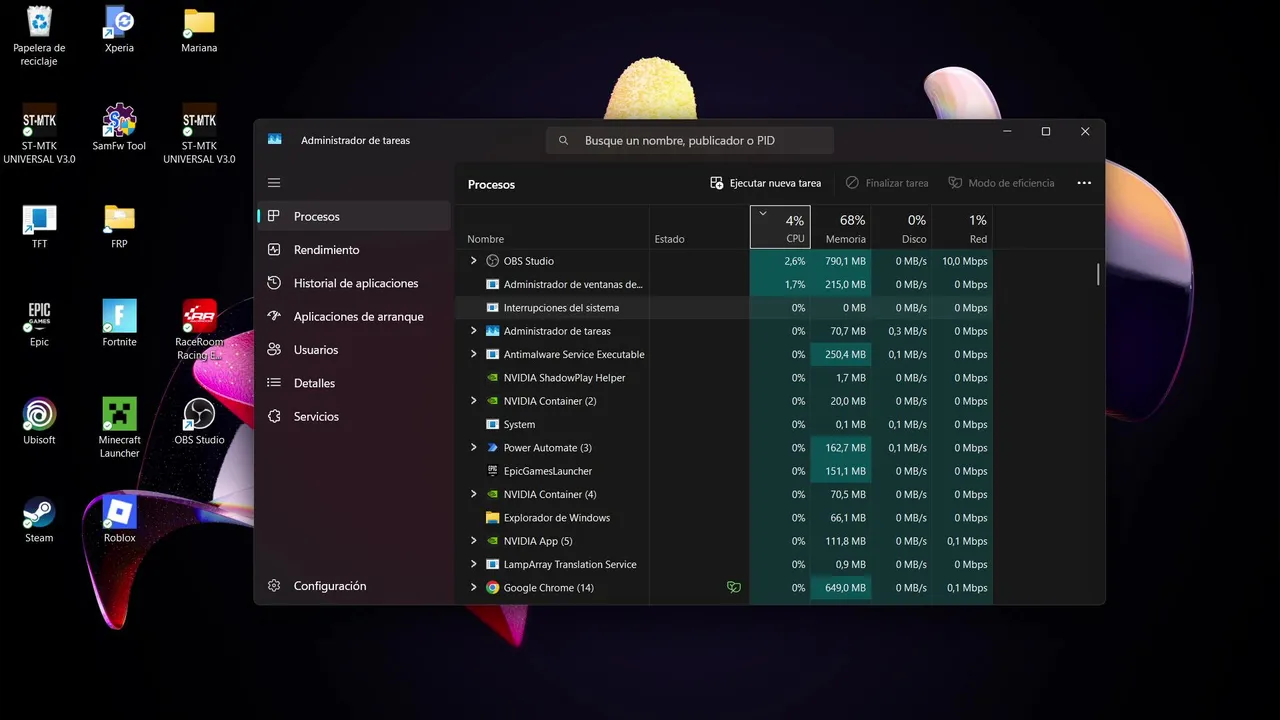The height and width of the screenshot is (720, 1280).
Task: Click Ejecutar nueva tarea button
Action: point(766,183)
